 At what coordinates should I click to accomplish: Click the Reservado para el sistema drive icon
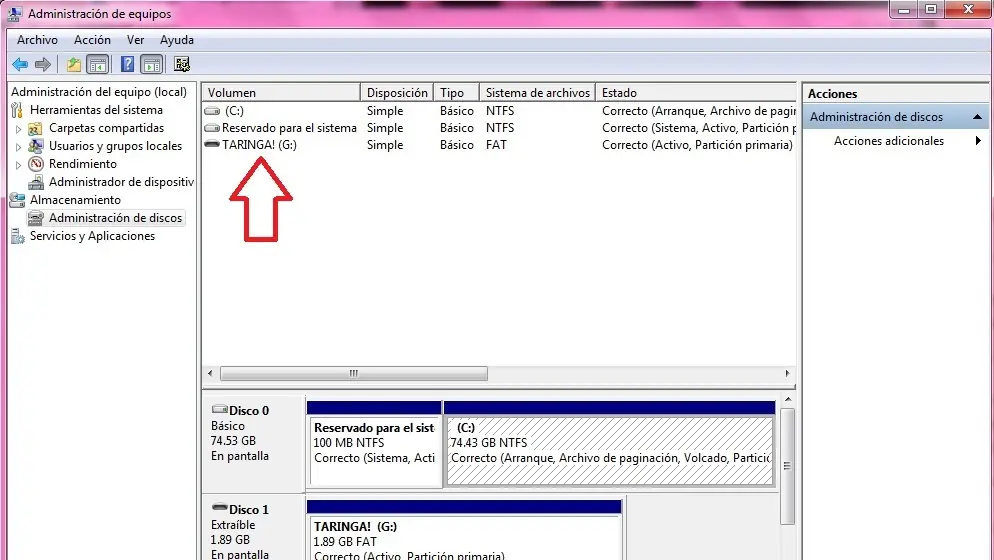pos(212,128)
